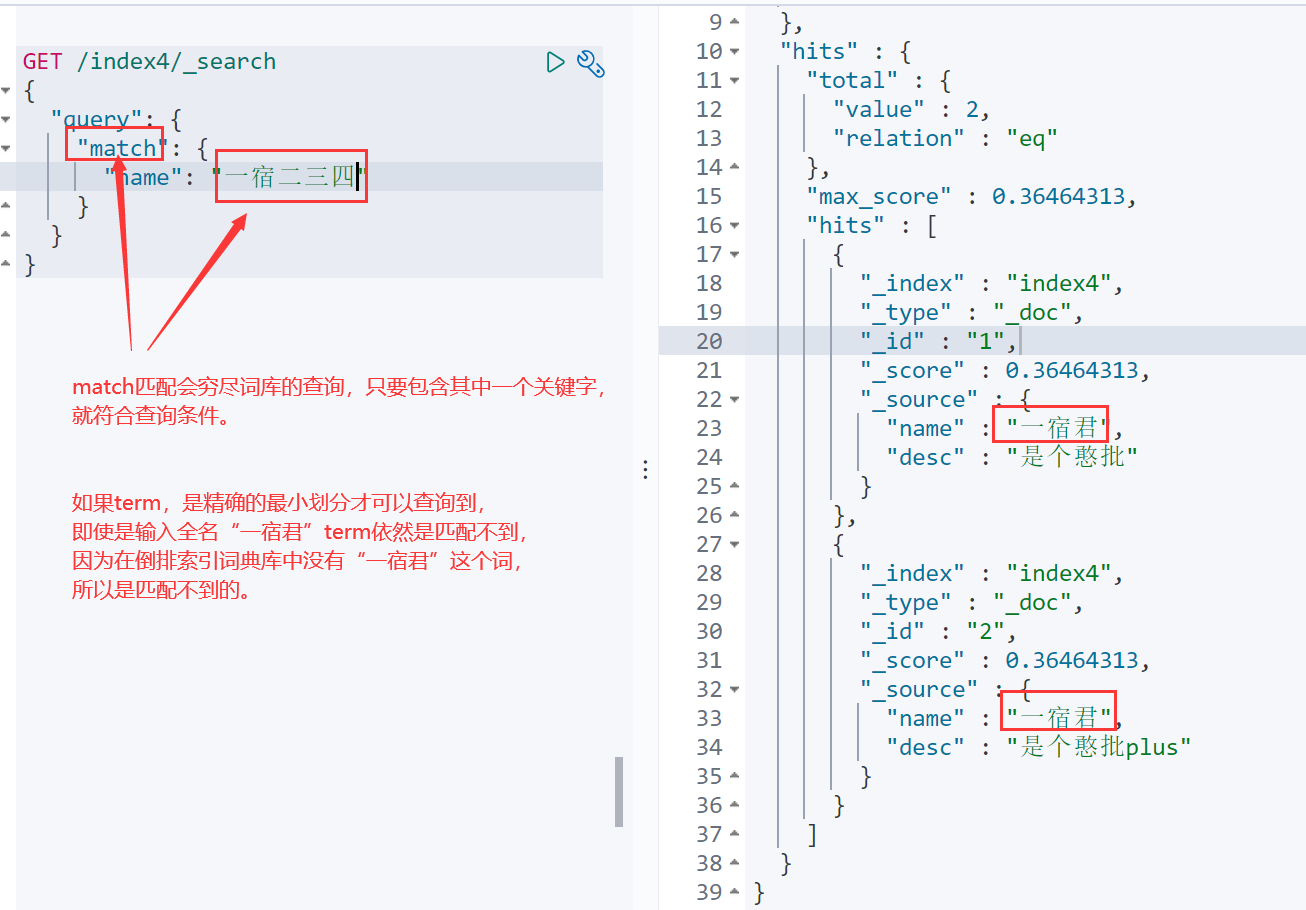Click "_index" : "index4" on line 28
Viewport: 1306px width, 910px height.
coord(992,573)
